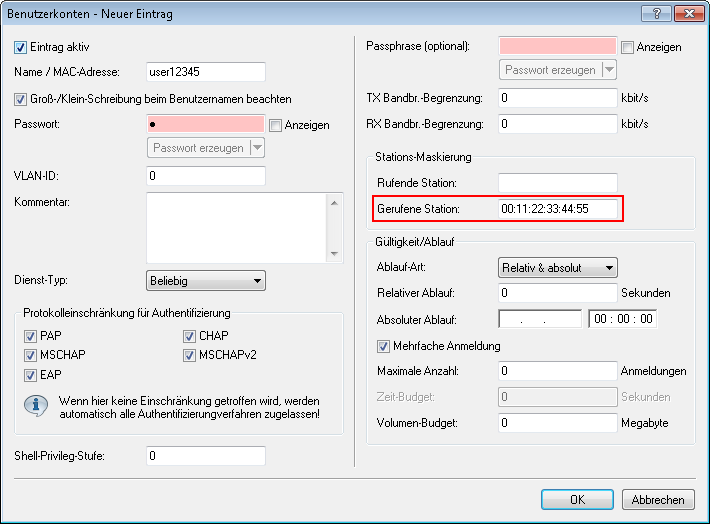
Task: Enable Anzeigen checkbox next to Passphrase
Action: (627, 47)
